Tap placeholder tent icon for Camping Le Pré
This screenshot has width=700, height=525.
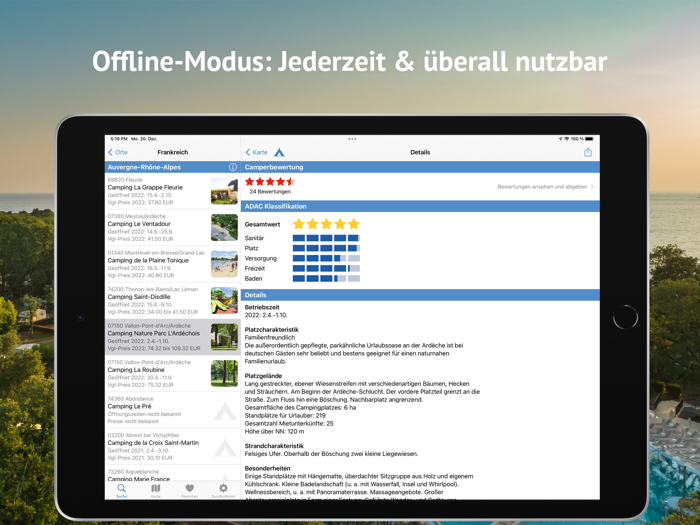click(x=225, y=411)
